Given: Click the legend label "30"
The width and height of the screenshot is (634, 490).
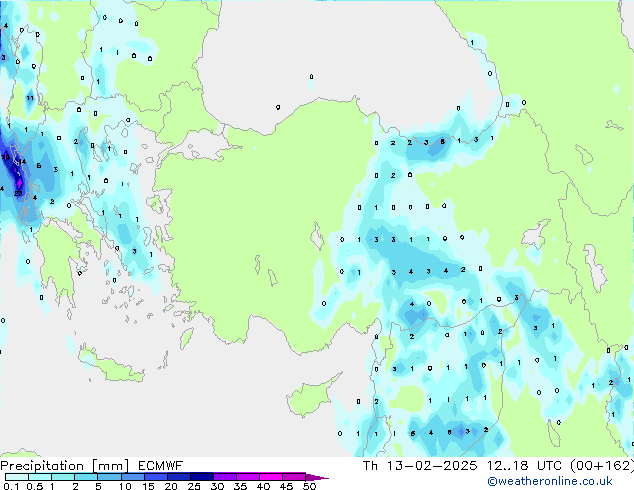Looking at the screenshot, I should click(217, 486).
